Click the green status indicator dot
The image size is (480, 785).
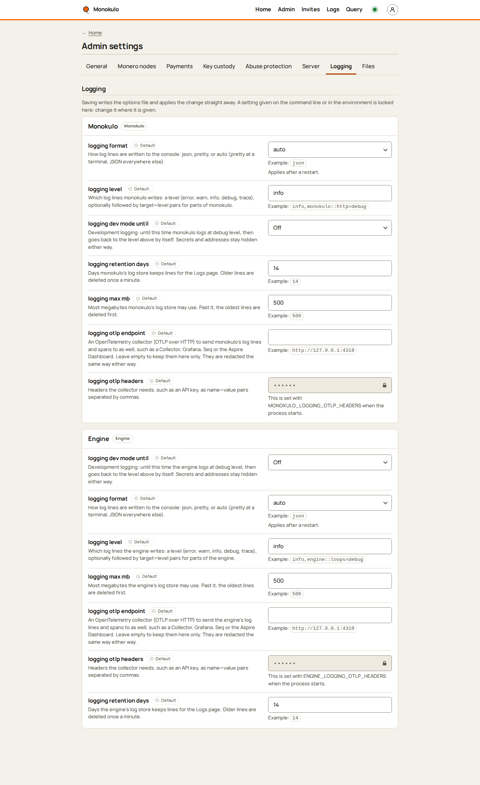tap(374, 10)
